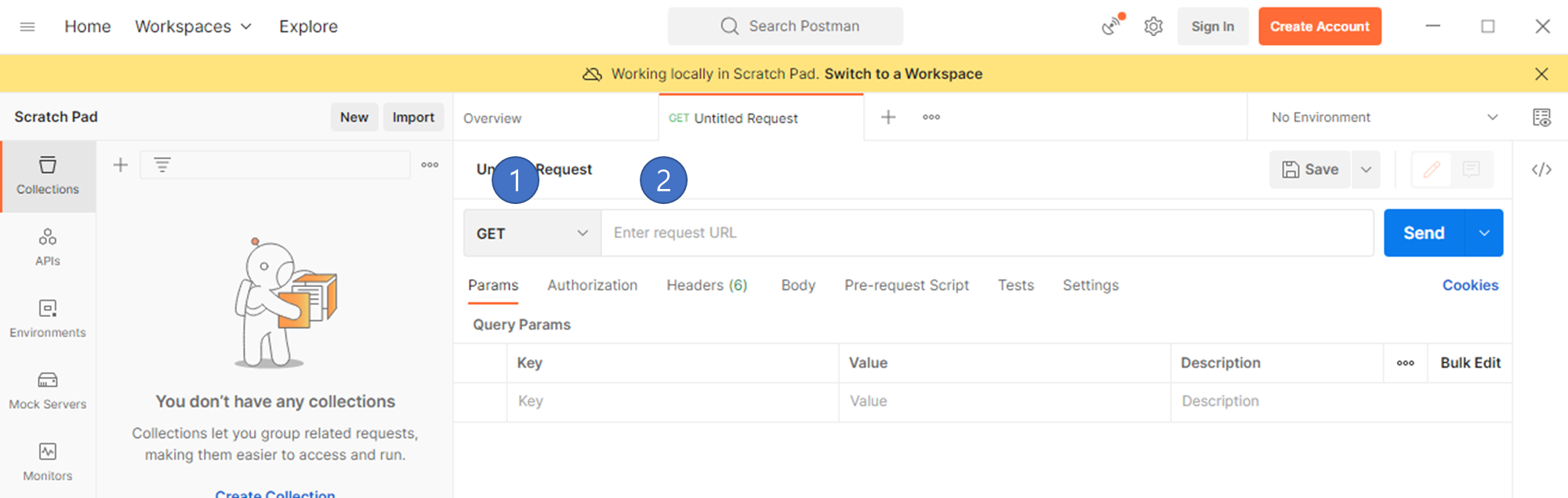1568x498 pixels.
Task: Click the pencil edit icon
Action: [x=1432, y=169]
